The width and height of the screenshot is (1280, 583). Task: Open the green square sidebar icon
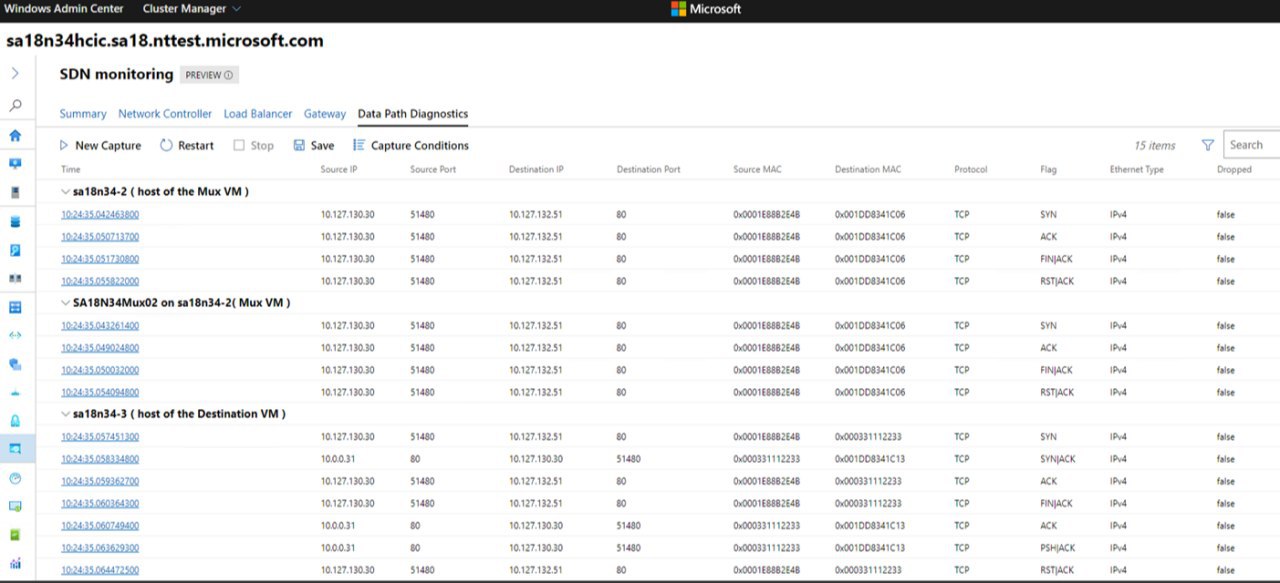coord(15,535)
